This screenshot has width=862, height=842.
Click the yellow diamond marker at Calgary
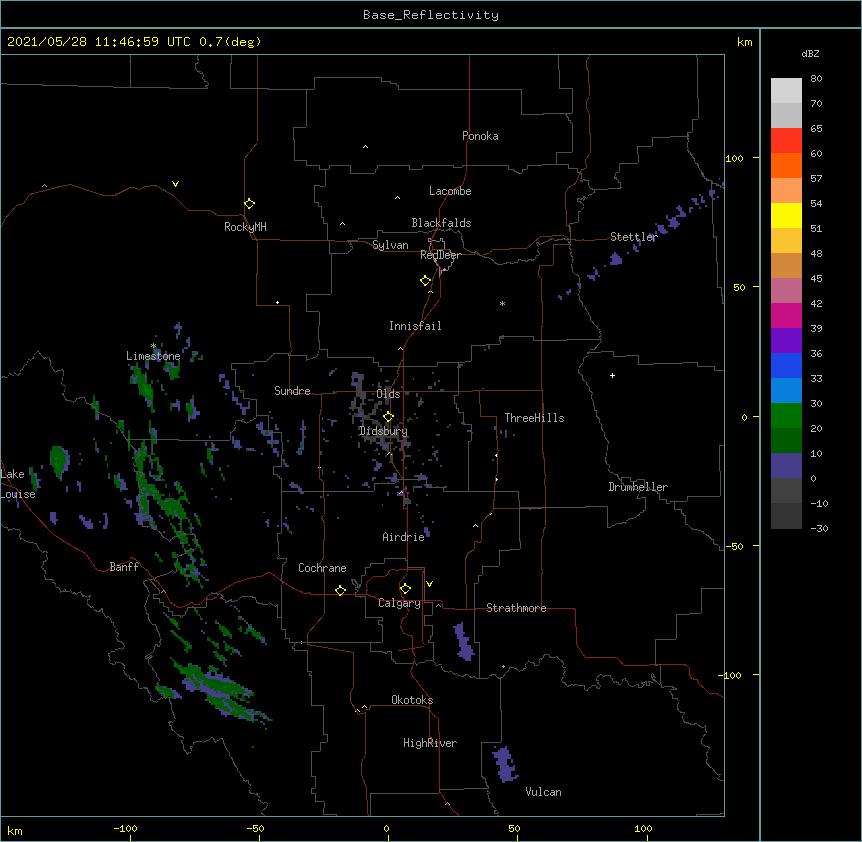405,589
